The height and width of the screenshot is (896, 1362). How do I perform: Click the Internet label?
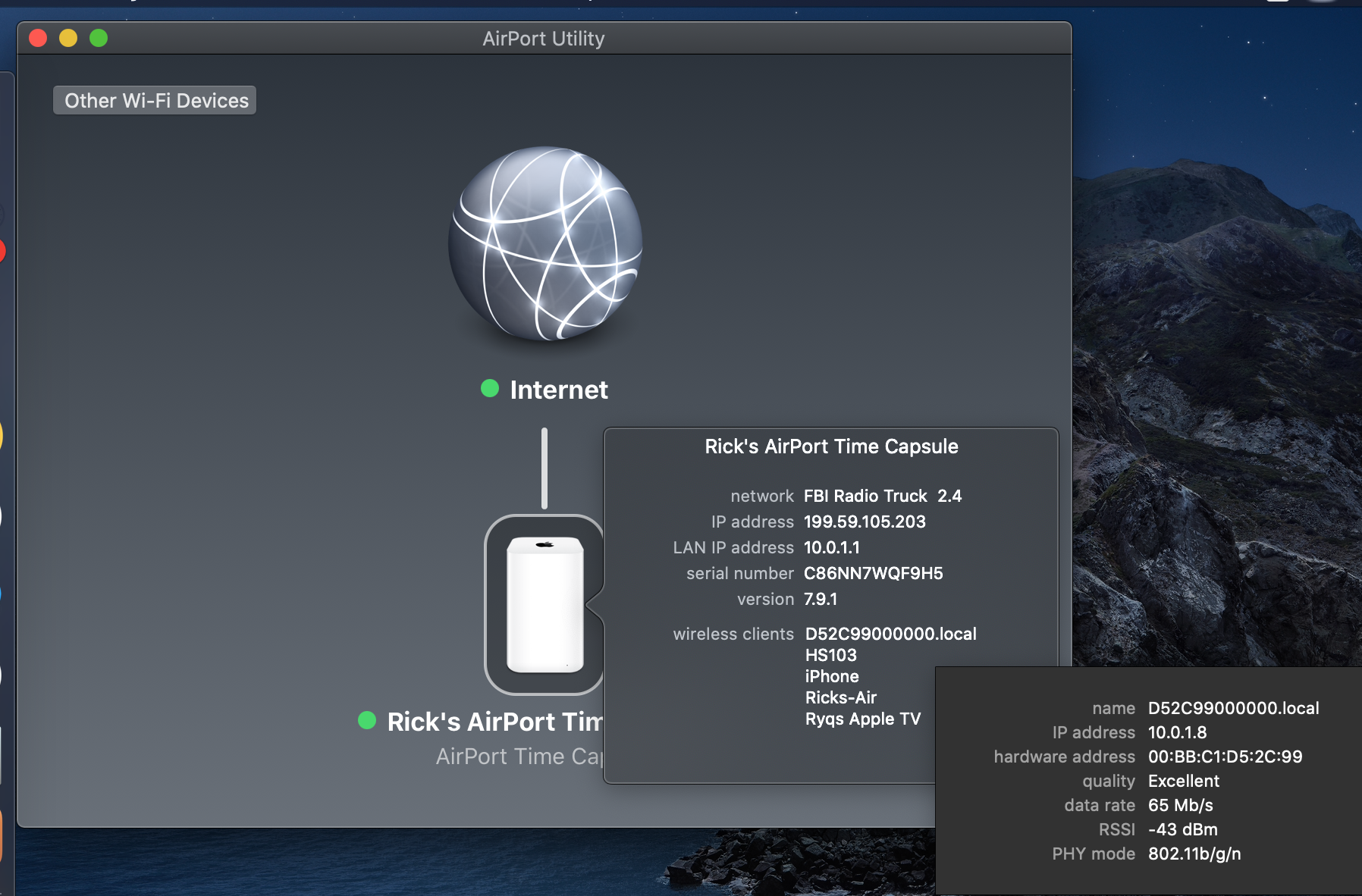(x=559, y=390)
